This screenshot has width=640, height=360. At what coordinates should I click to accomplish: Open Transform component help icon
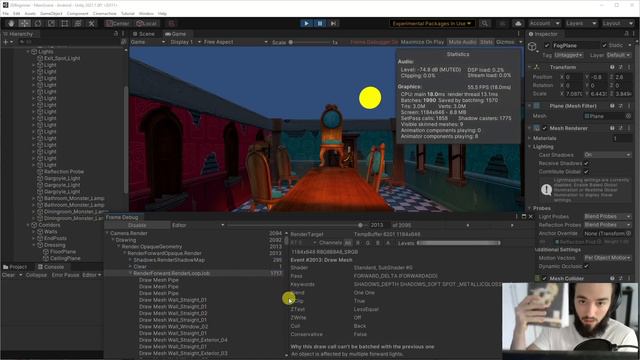(612, 67)
